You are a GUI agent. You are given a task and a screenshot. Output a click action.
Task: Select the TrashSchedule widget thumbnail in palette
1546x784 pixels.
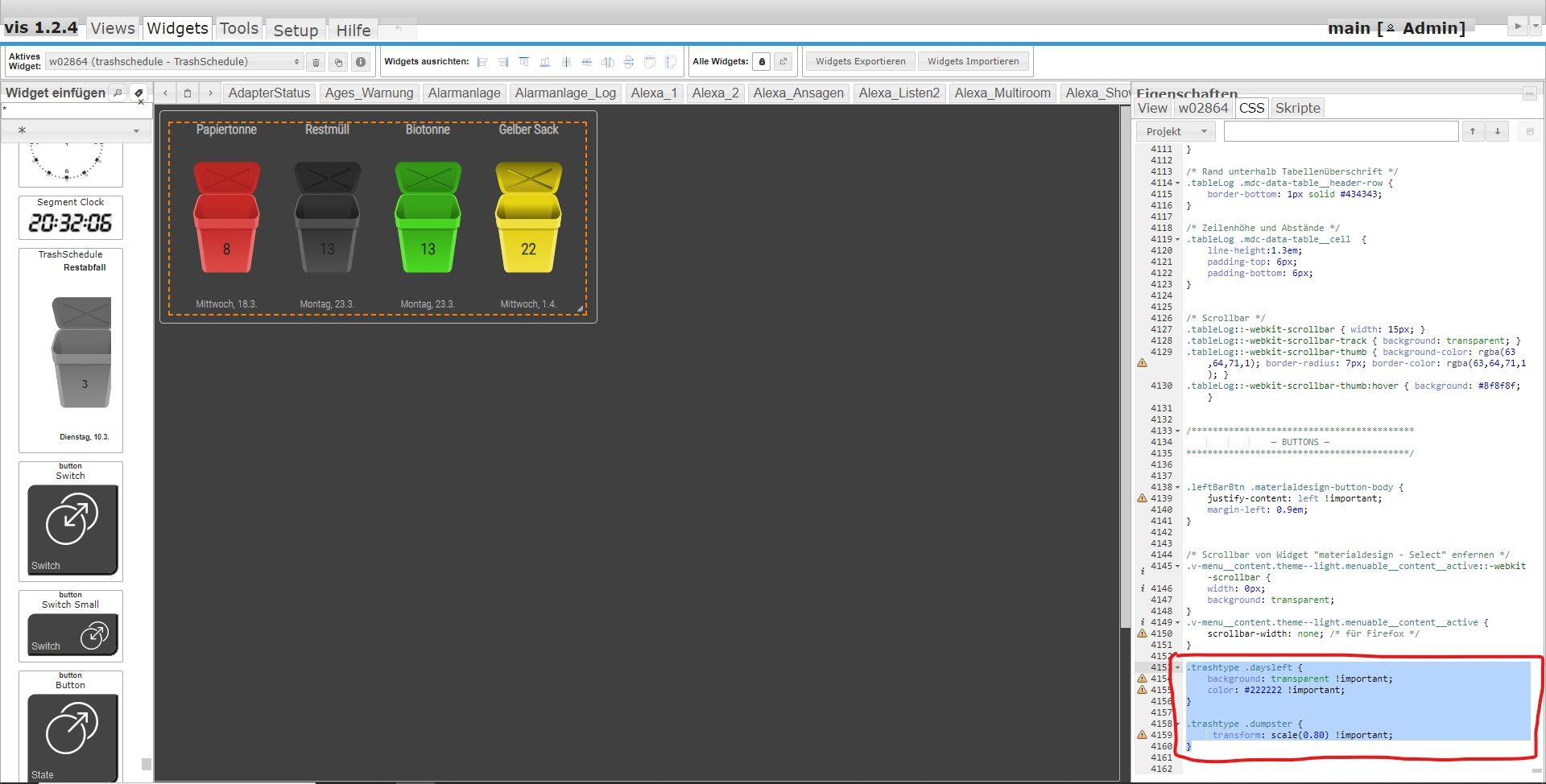71,350
